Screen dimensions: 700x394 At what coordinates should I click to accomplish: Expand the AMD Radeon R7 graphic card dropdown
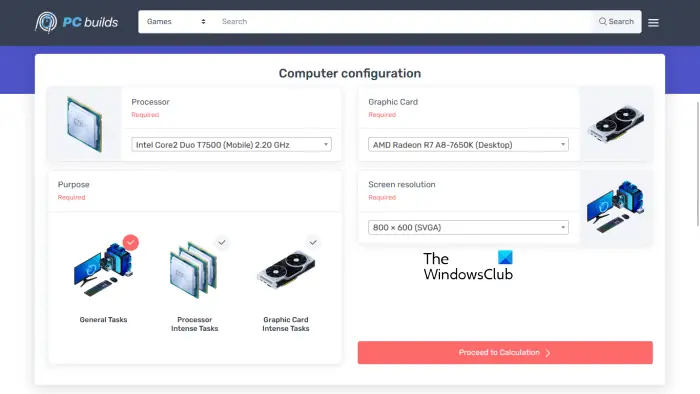tap(468, 145)
